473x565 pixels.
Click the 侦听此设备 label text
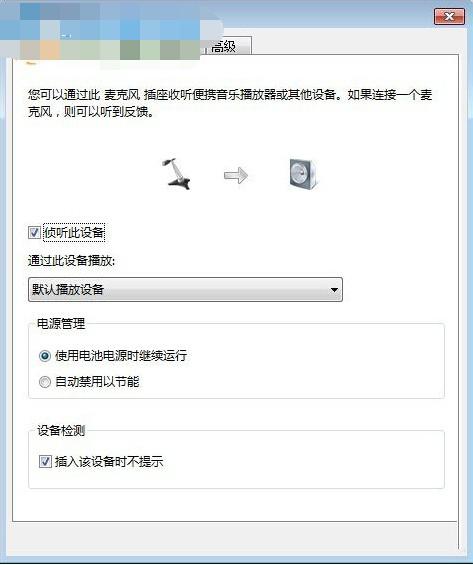coord(74,233)
